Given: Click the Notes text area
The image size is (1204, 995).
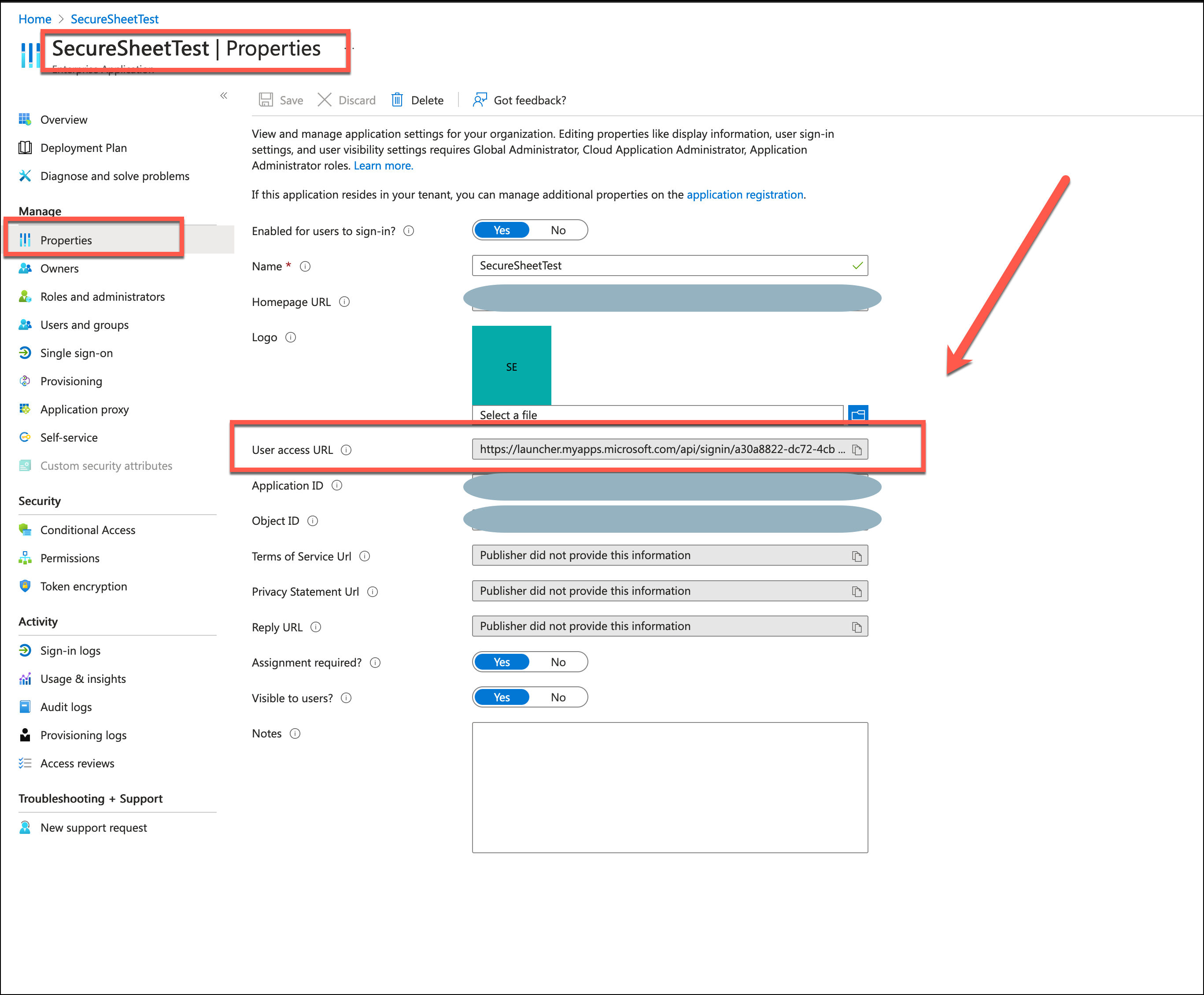Looking at the screenshot, I should tap(670, 788).
